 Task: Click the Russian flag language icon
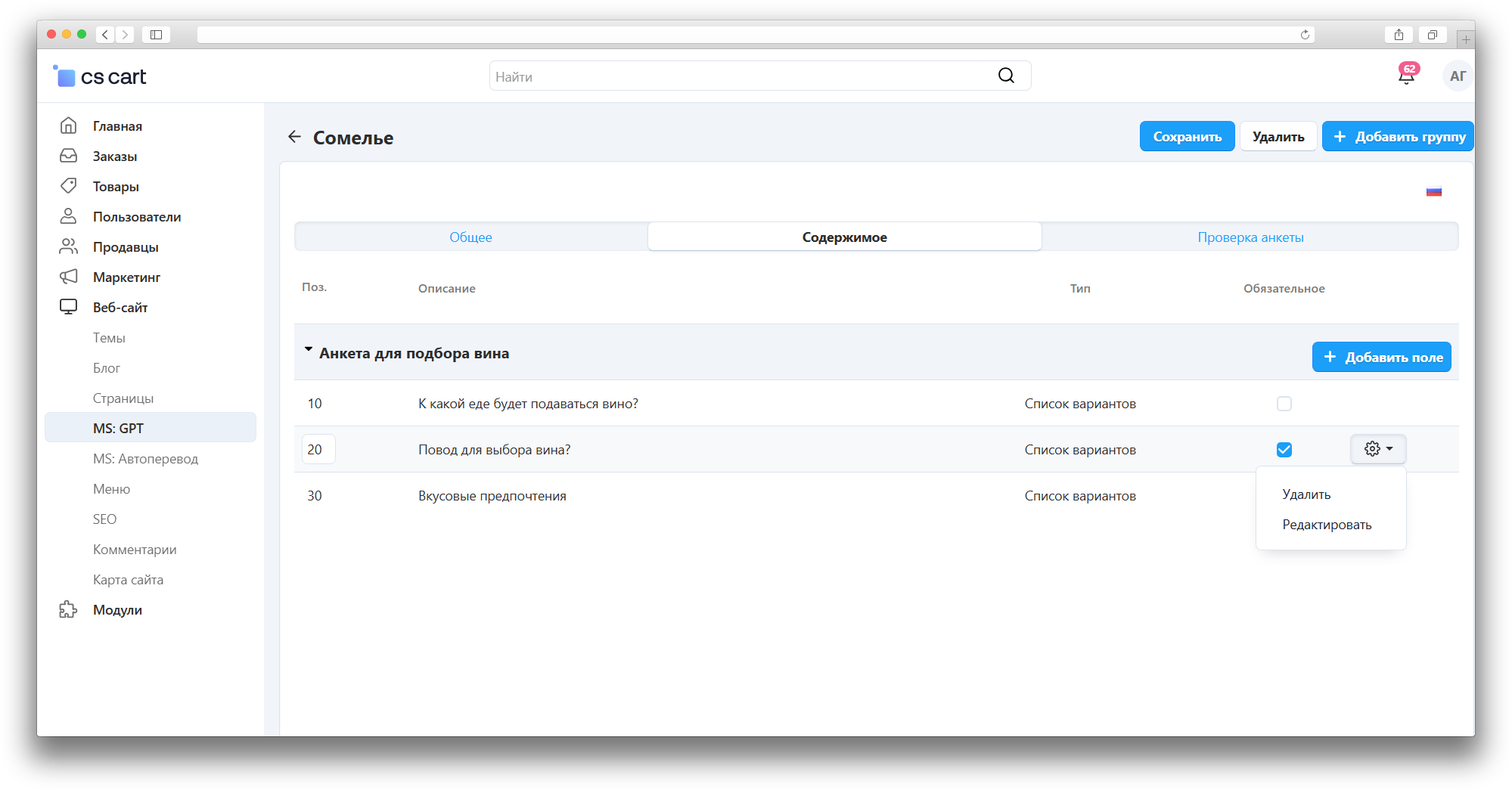pyautogui.click(x=1433, y=192)
